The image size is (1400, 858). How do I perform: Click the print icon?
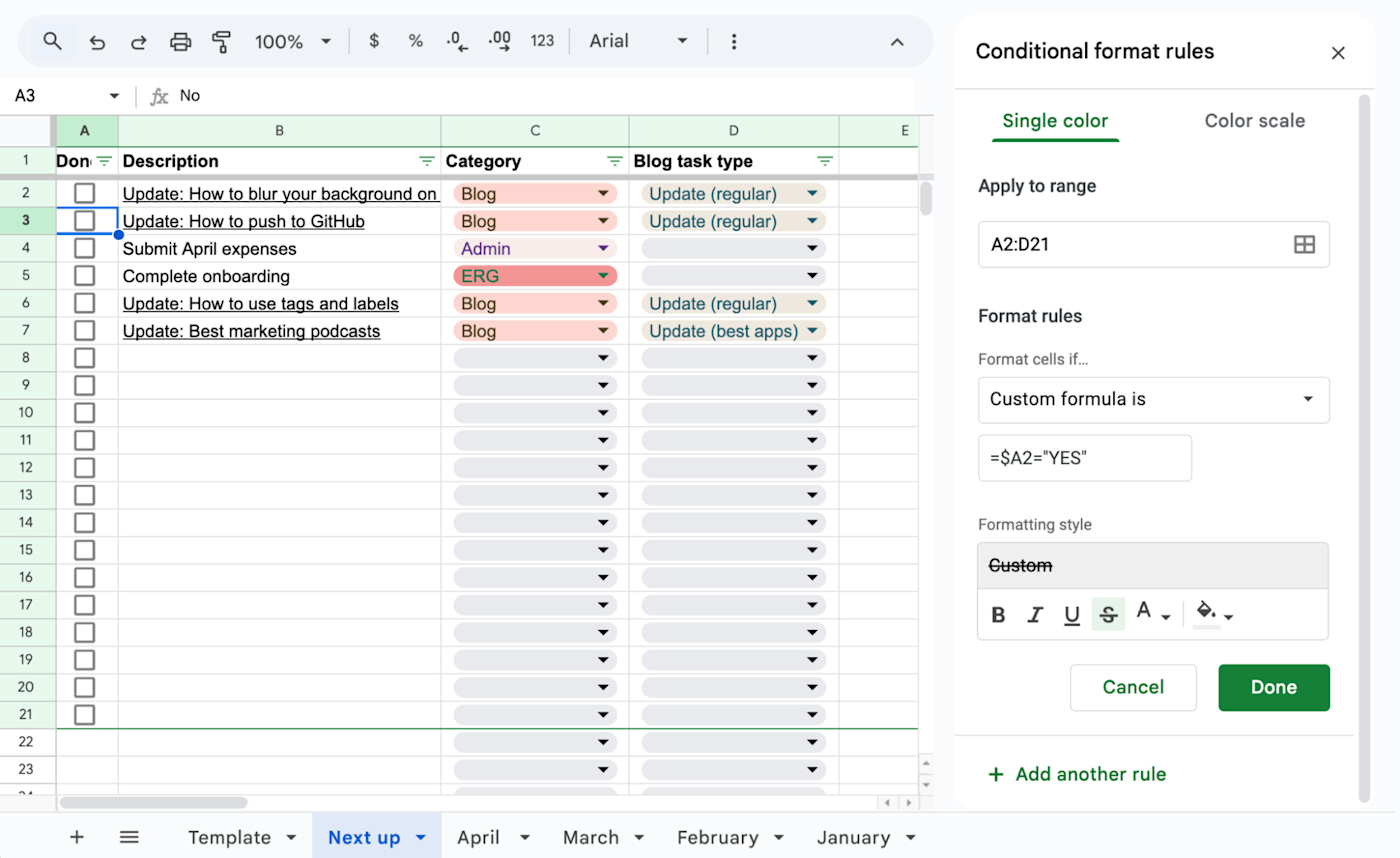(x=180, y=41)
